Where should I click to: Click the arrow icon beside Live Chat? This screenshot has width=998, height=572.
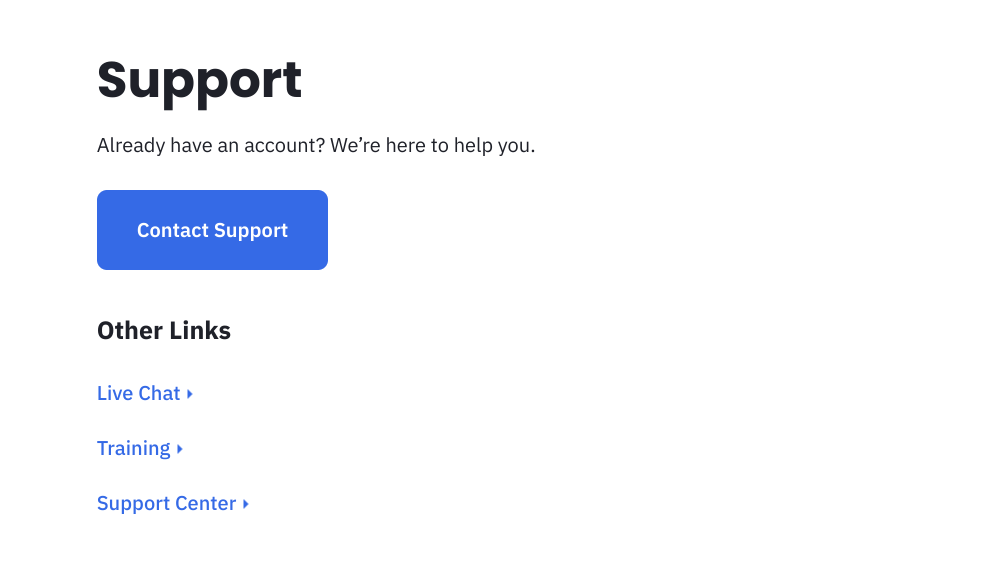coord(190,394)
